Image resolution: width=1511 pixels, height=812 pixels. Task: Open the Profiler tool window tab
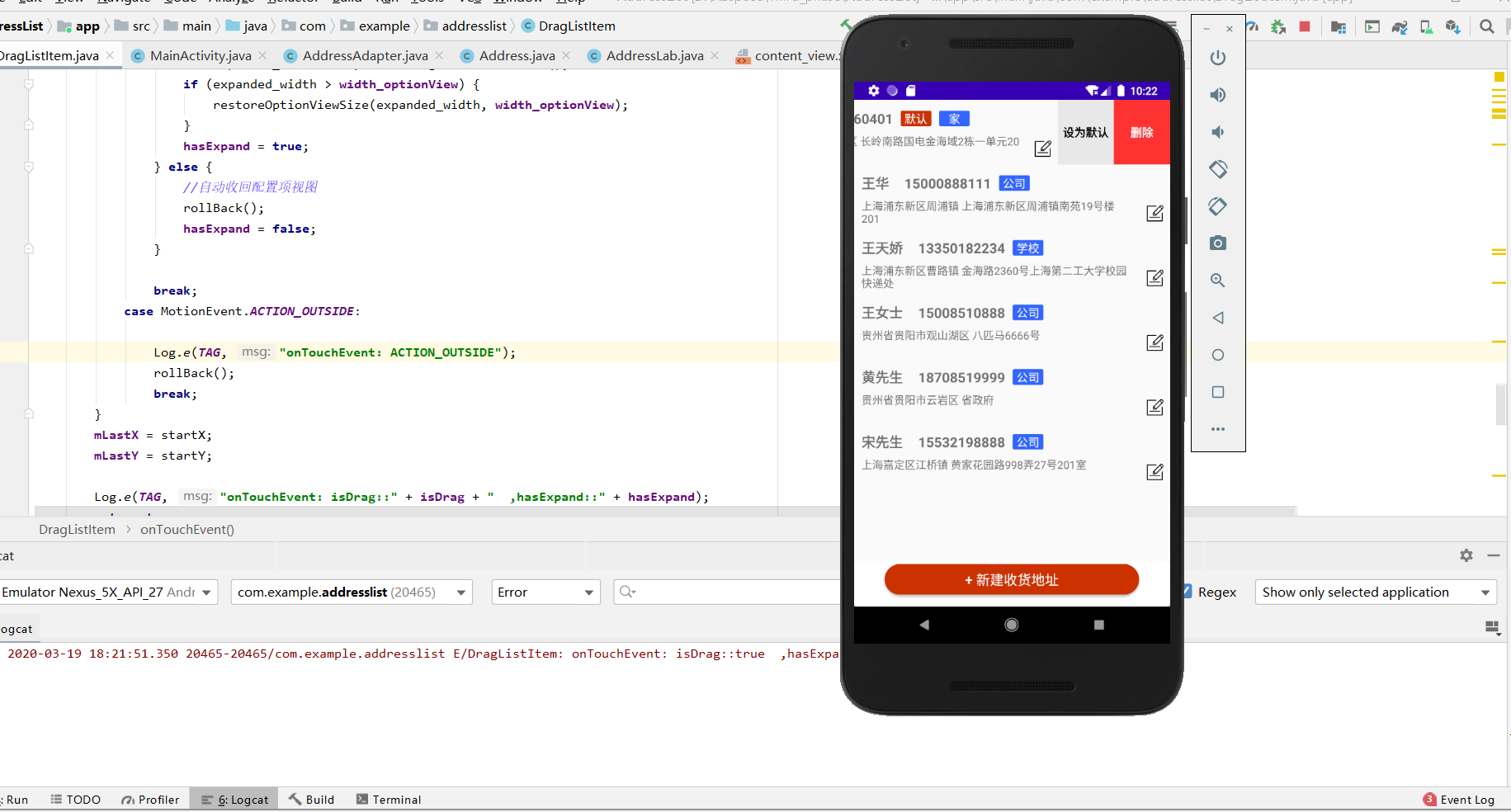coord(150,800)
